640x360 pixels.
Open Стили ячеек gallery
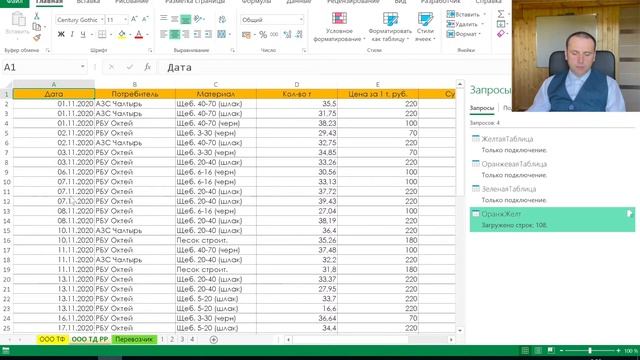(x=425, y=27)
